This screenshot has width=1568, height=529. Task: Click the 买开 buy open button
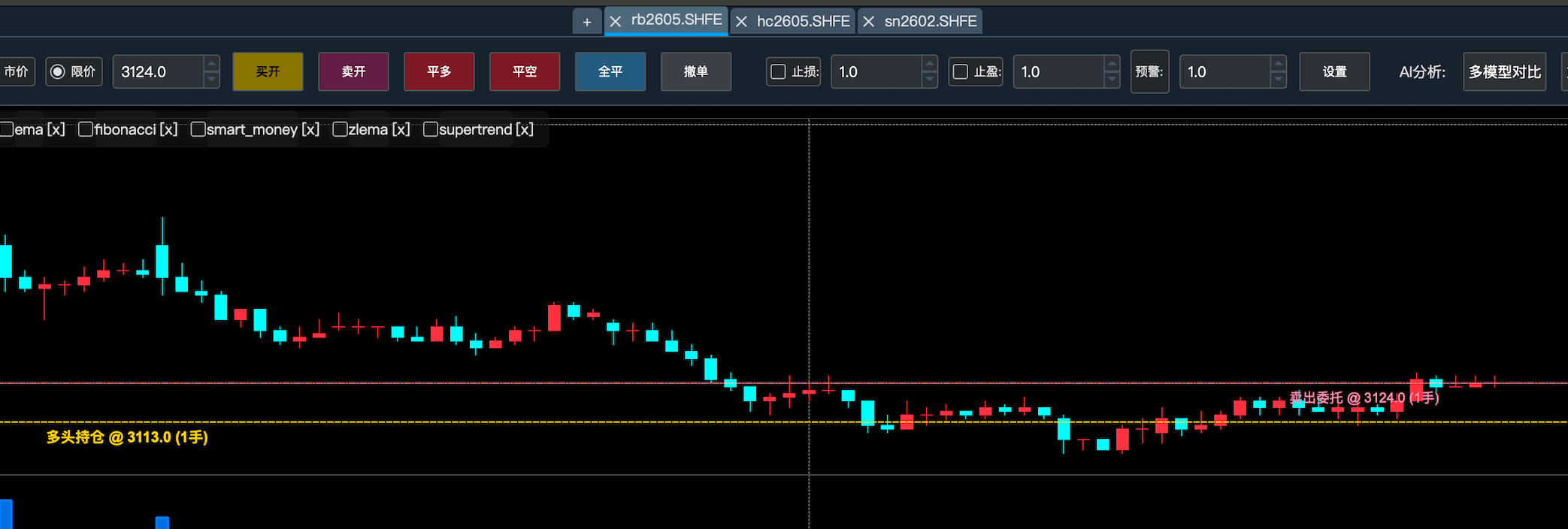pyautogui.click(x=268, y=72)
